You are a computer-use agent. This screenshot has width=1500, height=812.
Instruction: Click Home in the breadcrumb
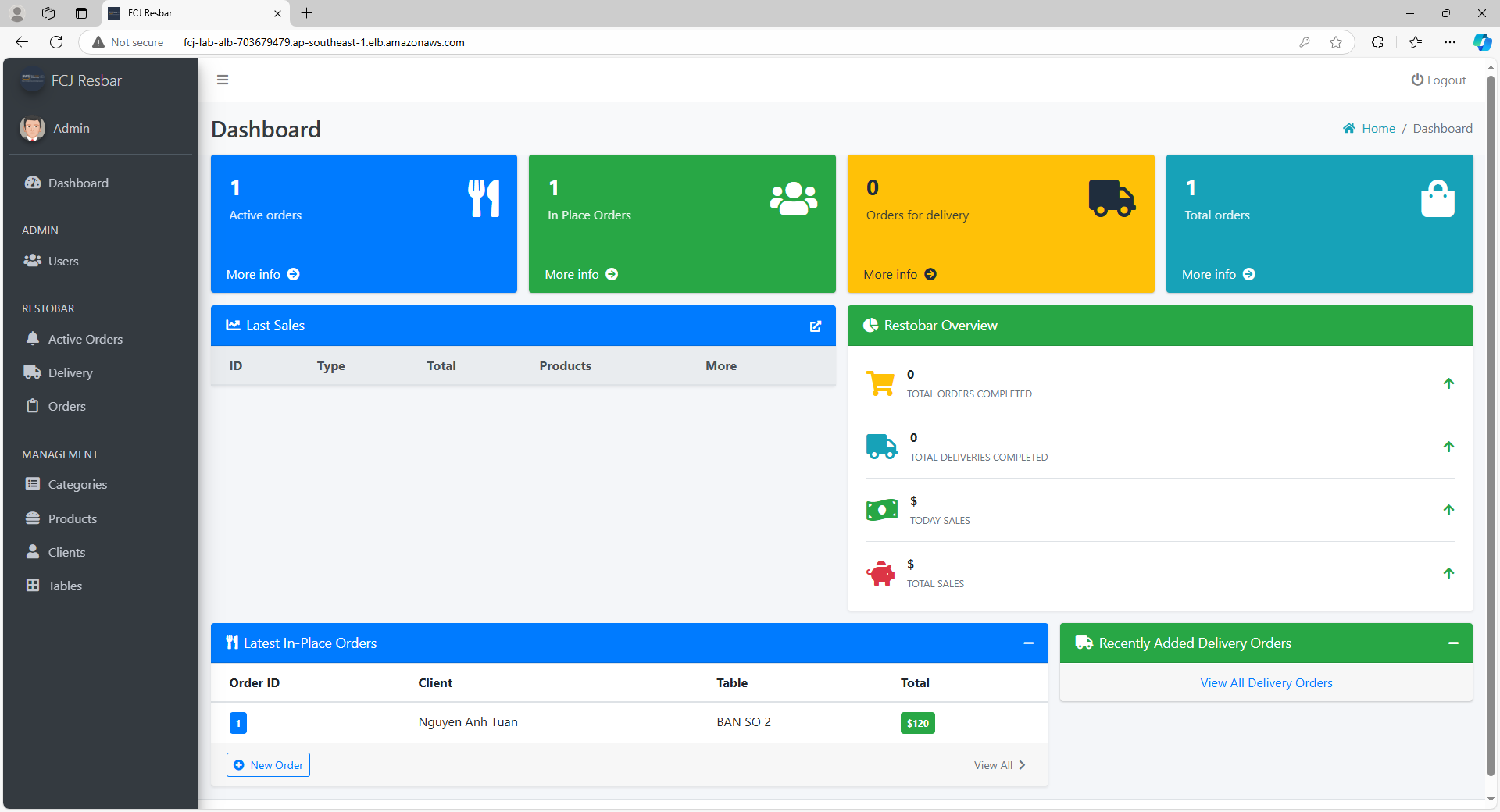coord(1378,128)
